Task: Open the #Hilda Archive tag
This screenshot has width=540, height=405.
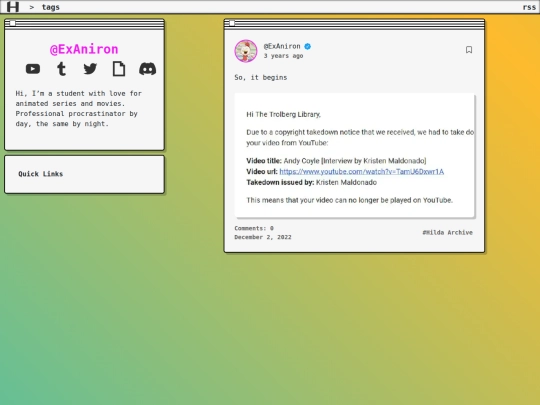Action: (x=447, y=232)
